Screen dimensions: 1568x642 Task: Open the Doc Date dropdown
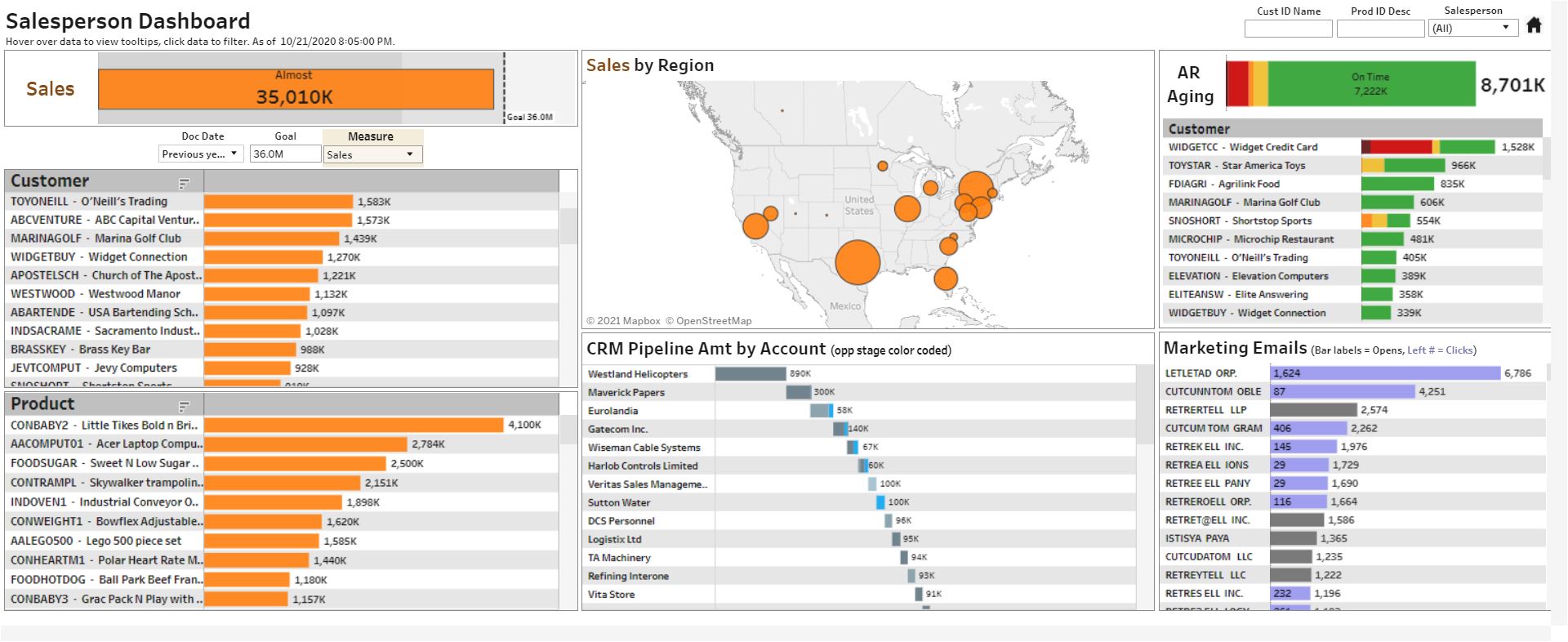tap(201, 154)
